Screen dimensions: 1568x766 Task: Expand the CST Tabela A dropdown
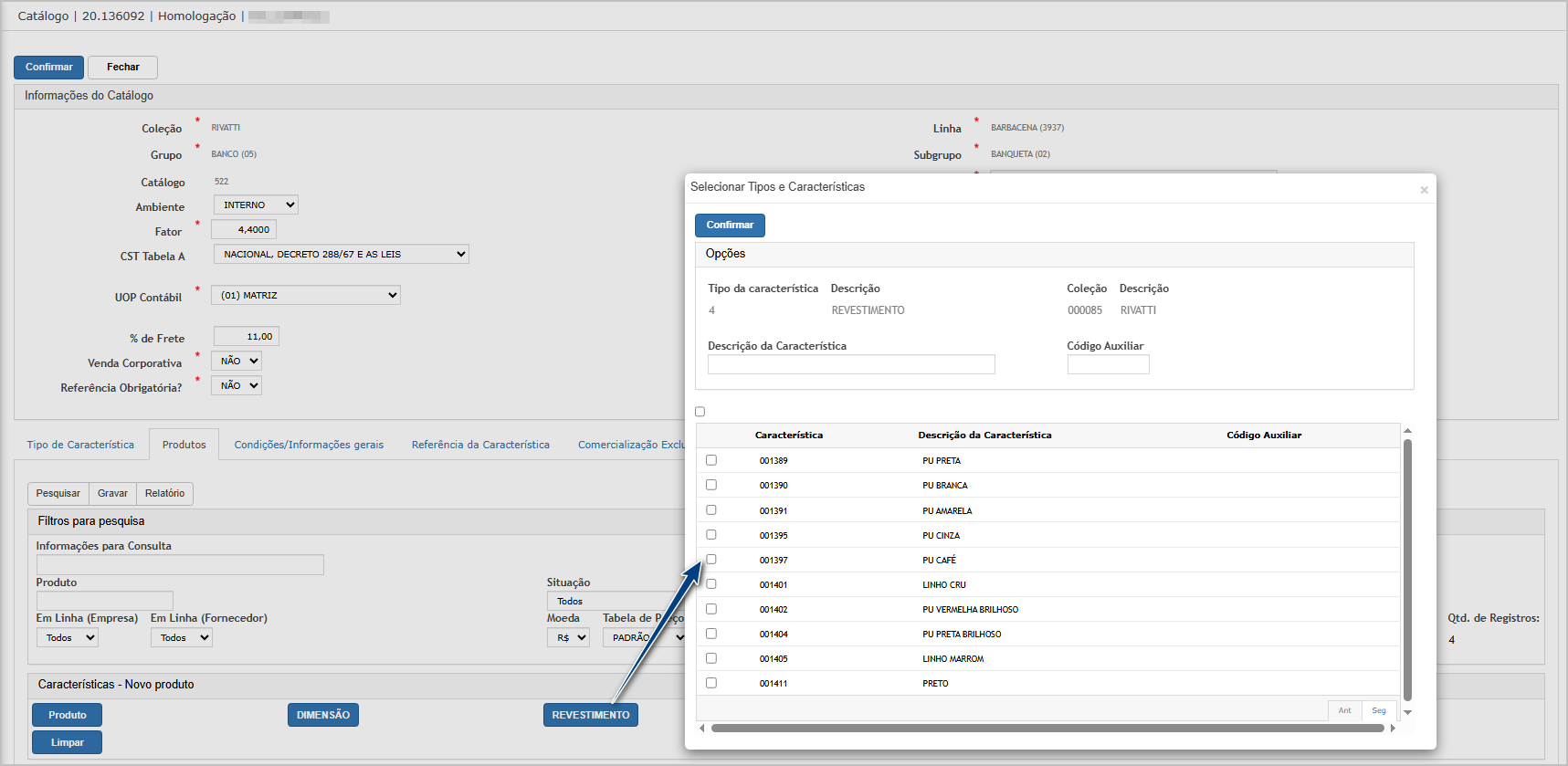(341, 255)
